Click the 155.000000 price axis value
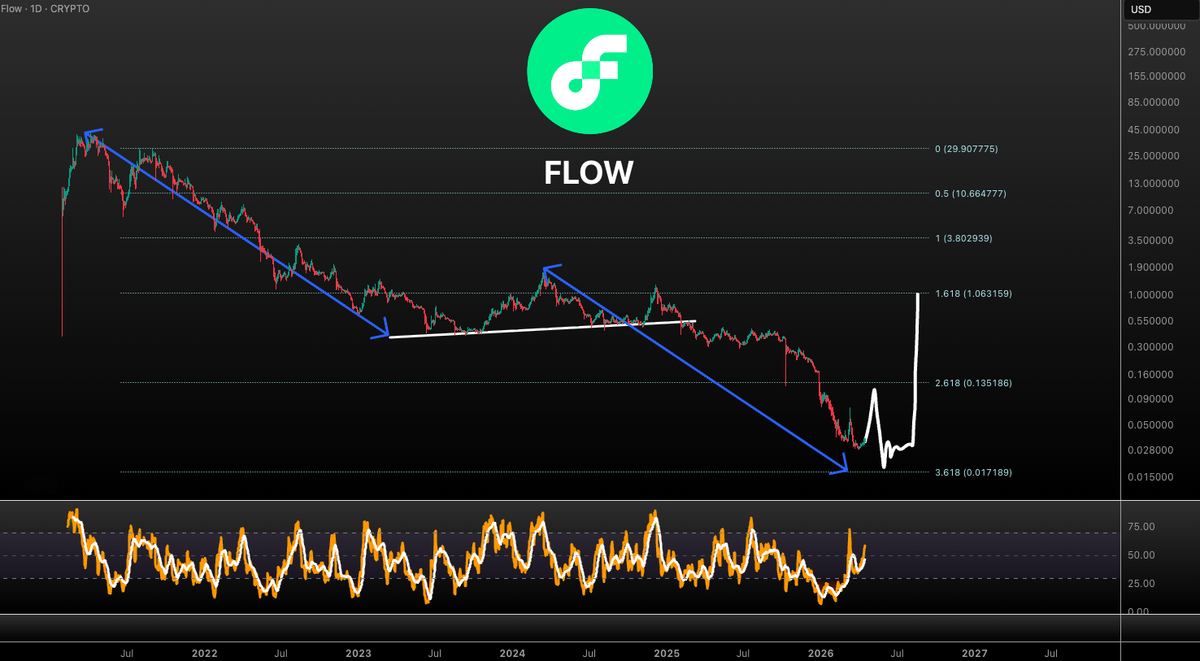The image size is (1200, 661). pos(1156,76)
